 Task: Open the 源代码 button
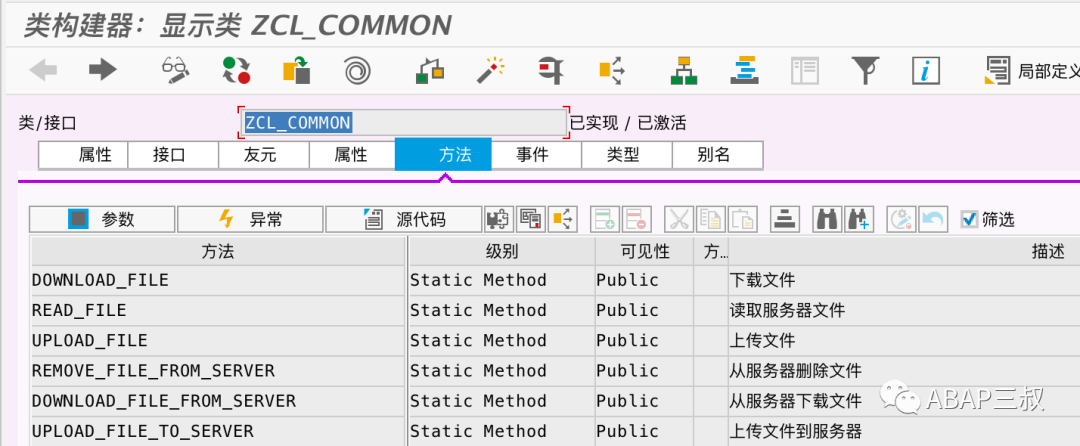tap(404, 220)
